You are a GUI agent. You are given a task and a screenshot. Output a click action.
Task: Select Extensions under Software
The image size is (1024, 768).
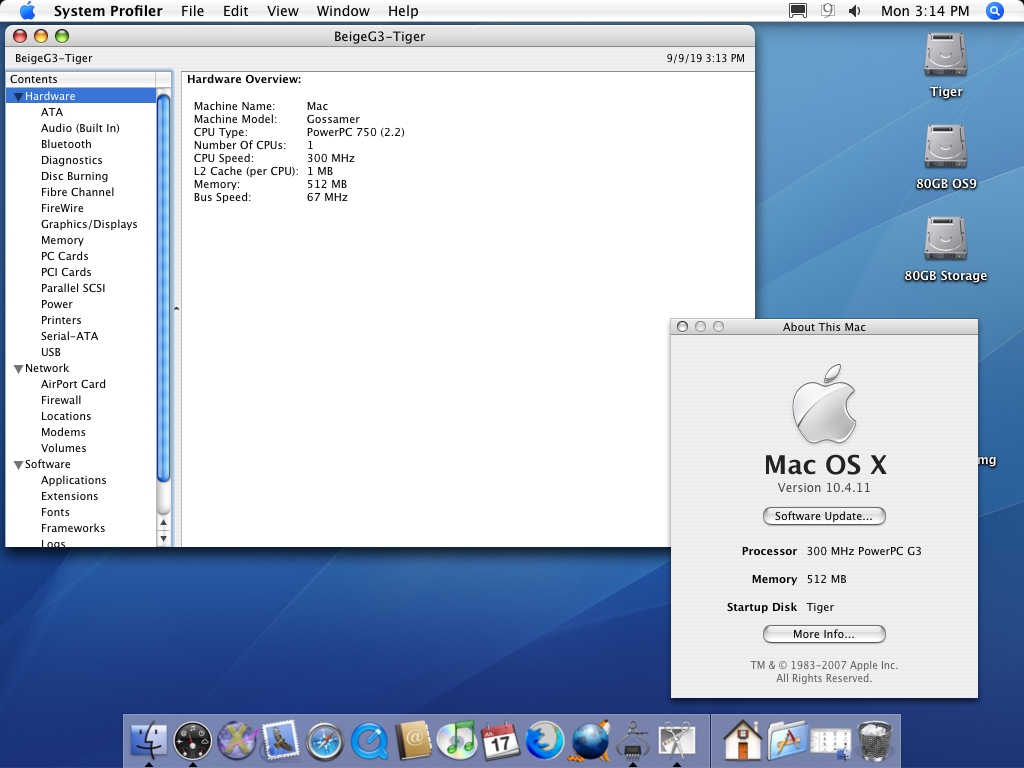click(x=69, y=496)
